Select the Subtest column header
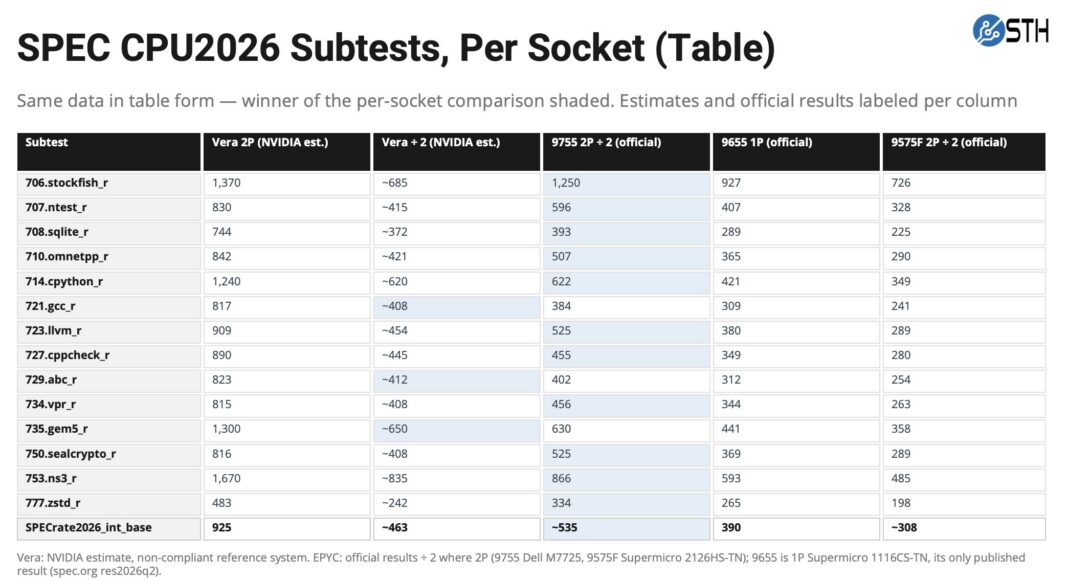 [x=109, y=151]
